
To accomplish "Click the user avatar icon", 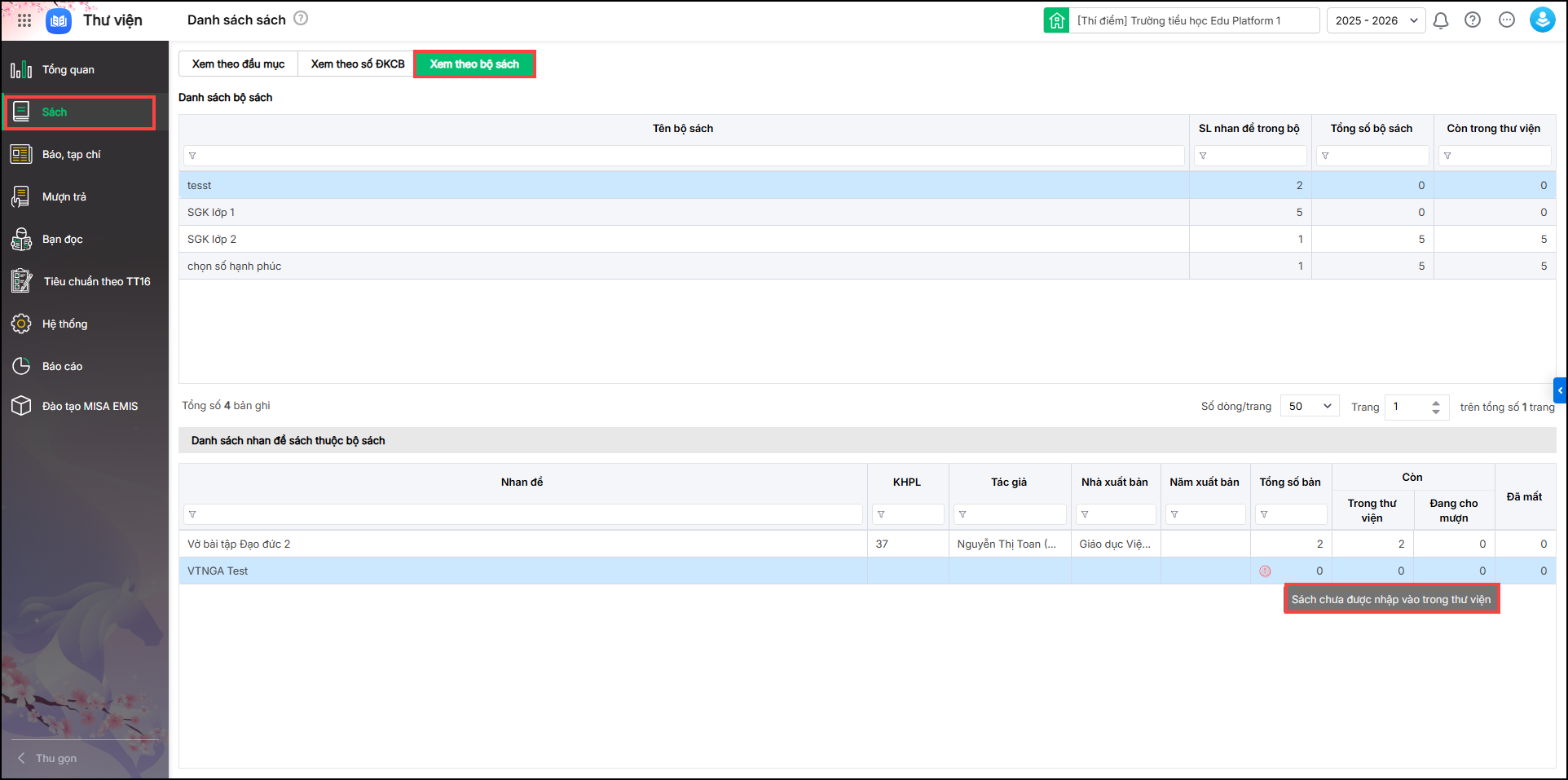I will pyautogui.click(x=1542, y=20).
